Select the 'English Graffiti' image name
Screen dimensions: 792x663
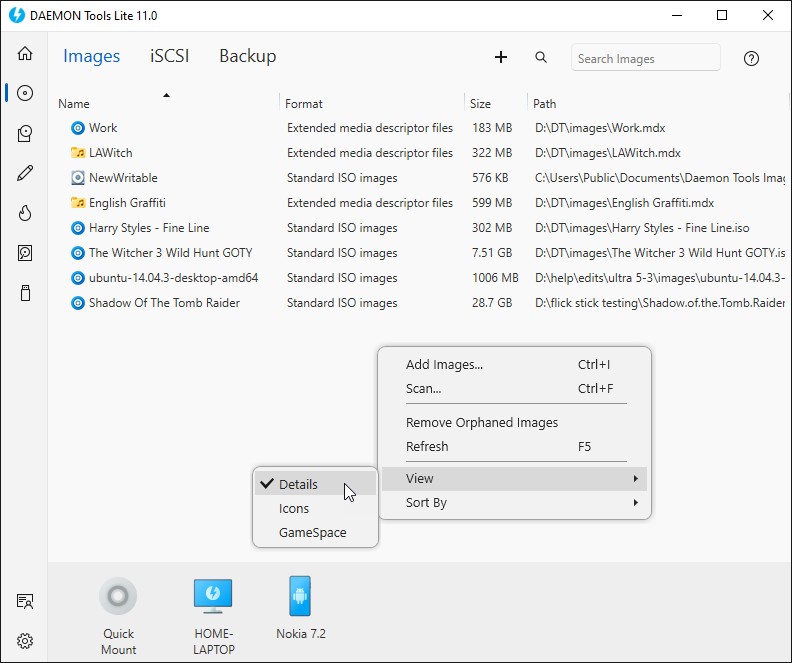[x=127, y=202]
